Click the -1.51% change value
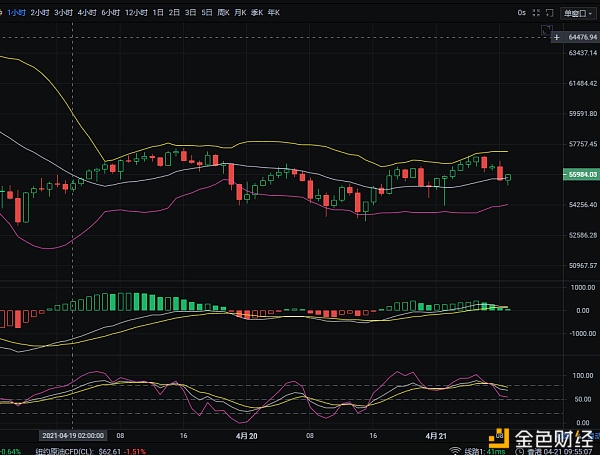Image resolution: width=600 pixels, height=455 pixels. click(135, 452)
